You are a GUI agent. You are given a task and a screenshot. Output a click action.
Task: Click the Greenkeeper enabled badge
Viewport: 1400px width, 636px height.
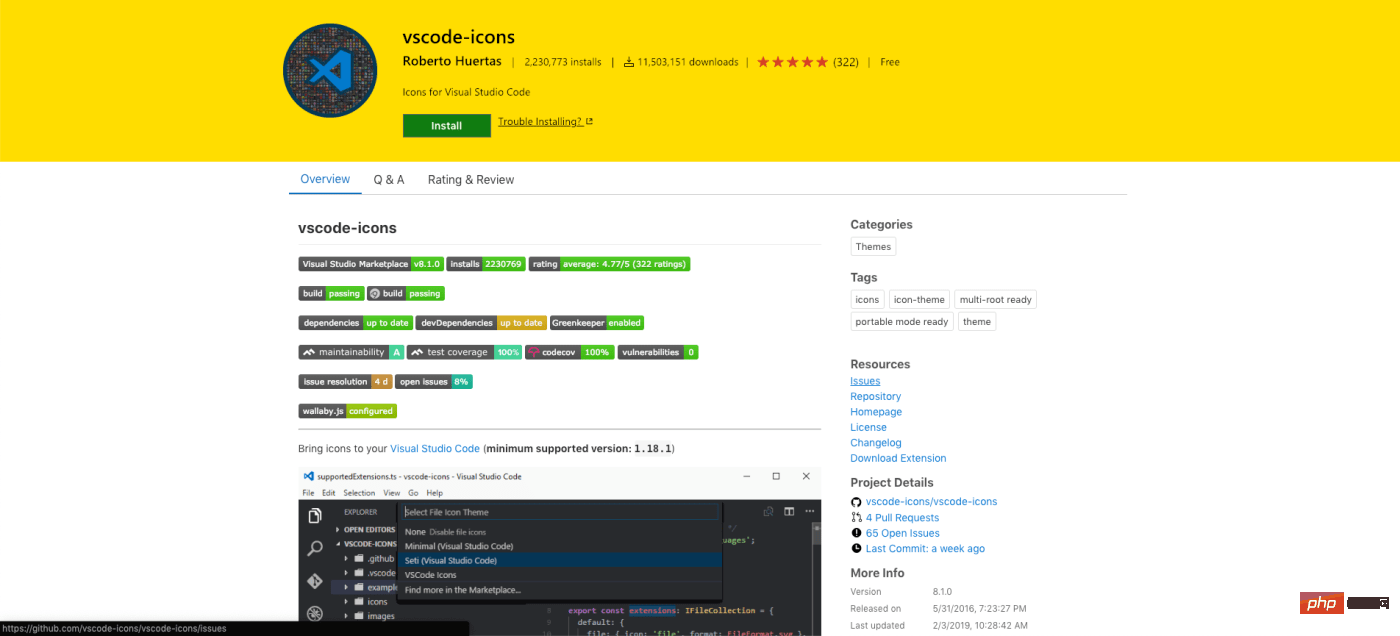596,323
